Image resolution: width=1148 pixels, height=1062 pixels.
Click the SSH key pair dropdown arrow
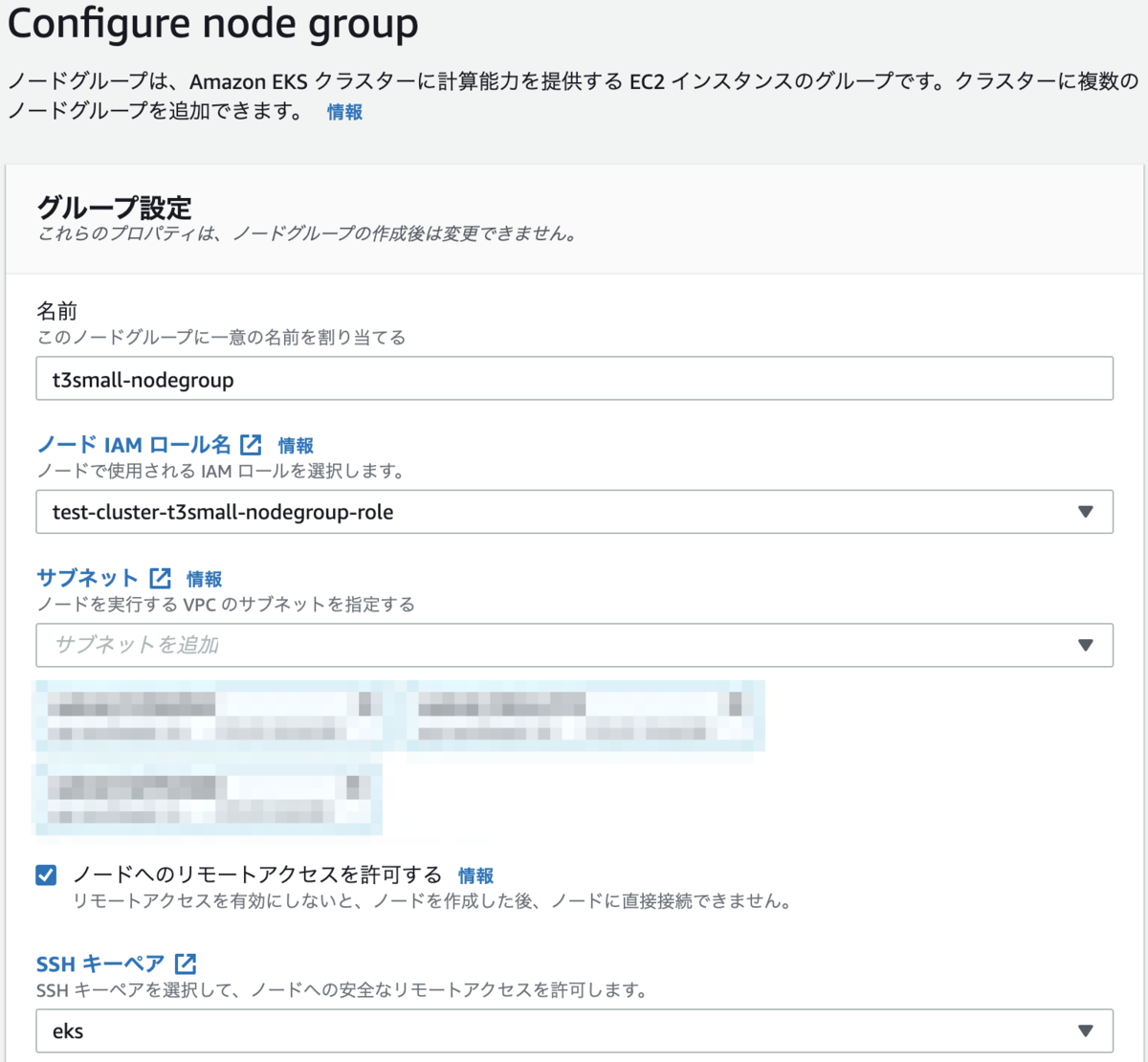click(1085, 1030)
